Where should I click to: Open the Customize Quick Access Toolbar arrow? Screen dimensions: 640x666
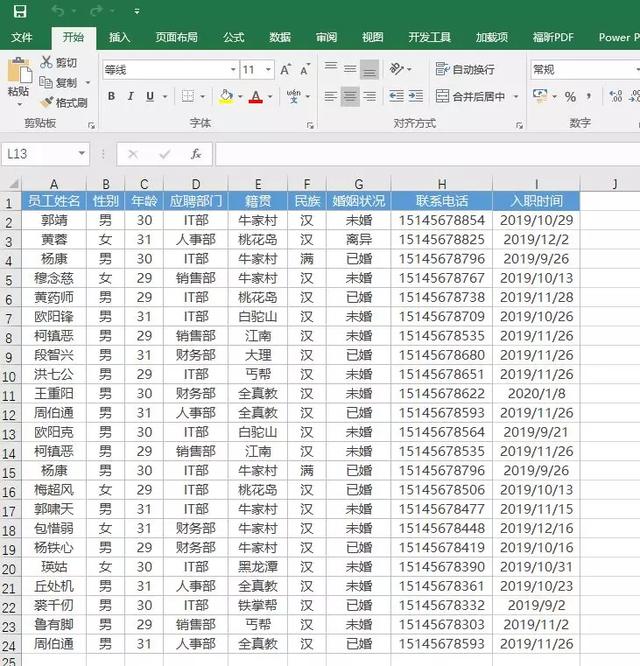click(137, 11)
